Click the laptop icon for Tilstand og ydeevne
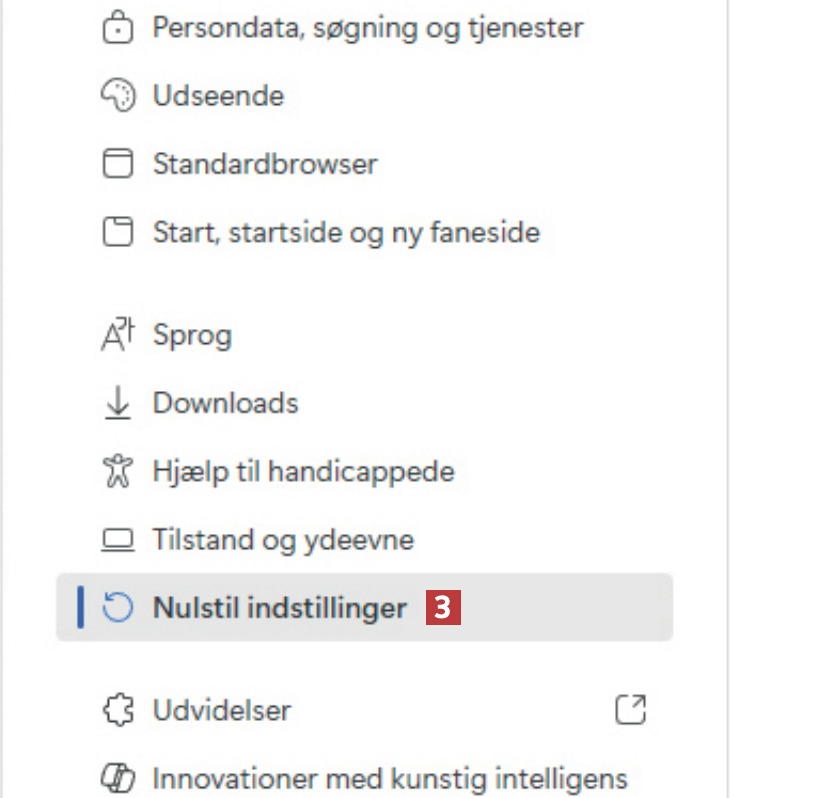Image resolution: width=840 pixels, height=798 pixels. pyautogui.click(x=118, y=541)
